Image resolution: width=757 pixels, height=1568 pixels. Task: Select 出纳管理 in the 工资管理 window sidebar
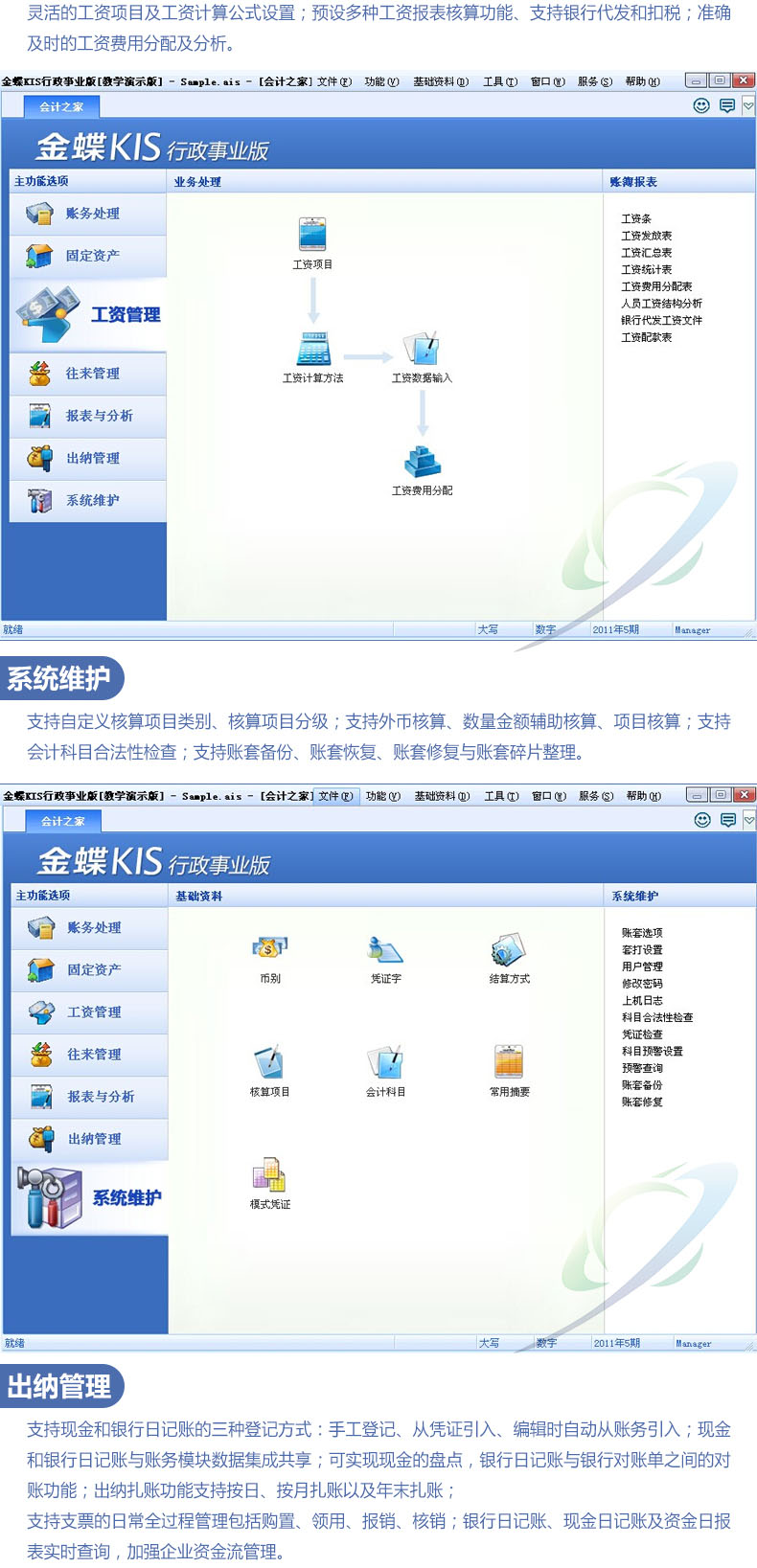(x=88, y=458)
